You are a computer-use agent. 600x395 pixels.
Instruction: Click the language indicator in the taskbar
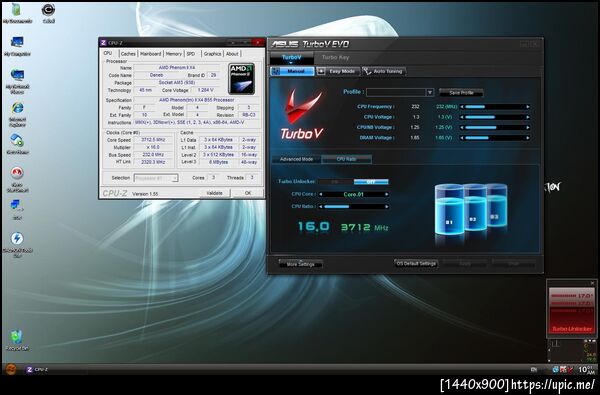click(x=533, y=369)
